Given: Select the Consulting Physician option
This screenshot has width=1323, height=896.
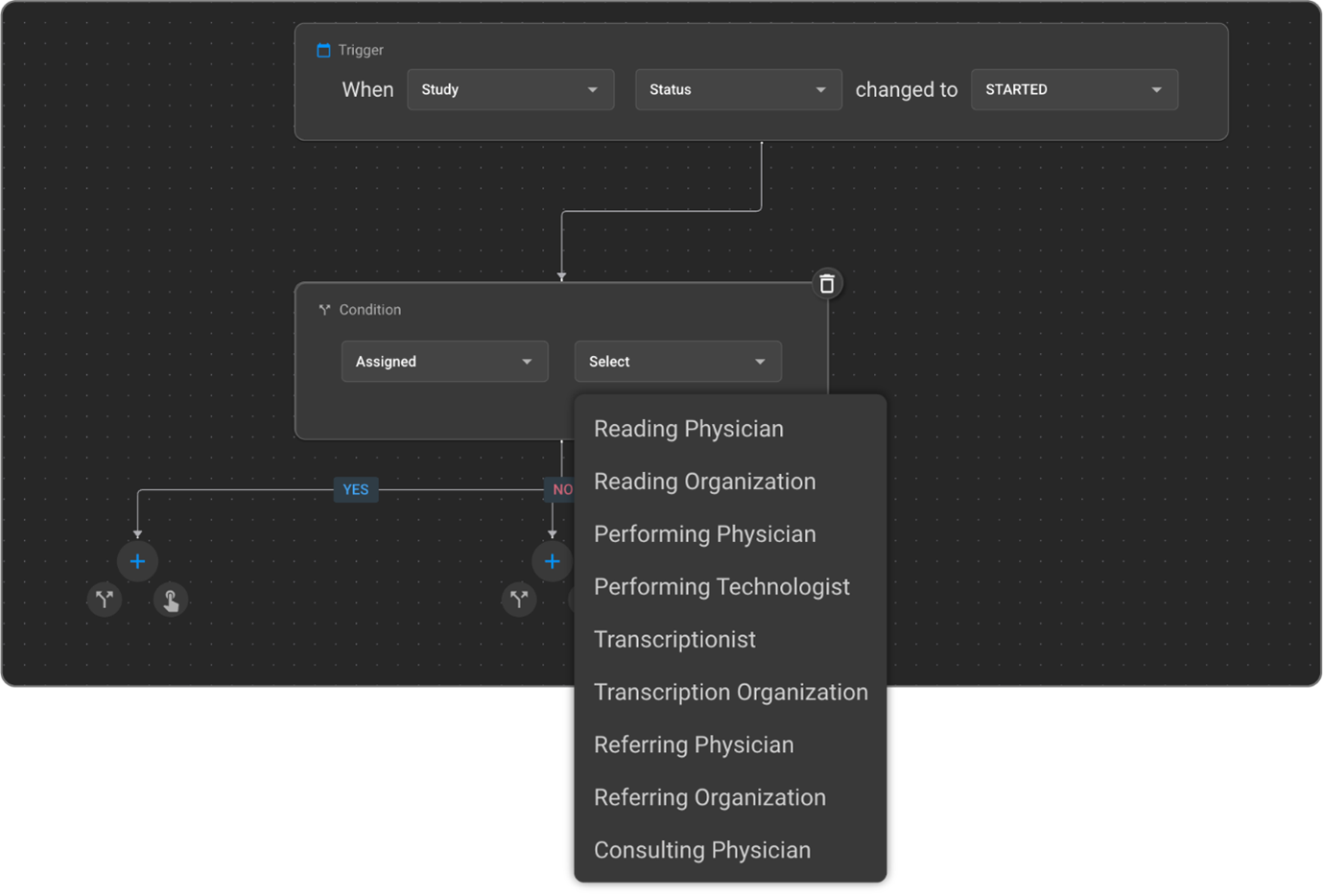Looking at the screenshot, I should (x=701, y=851).
